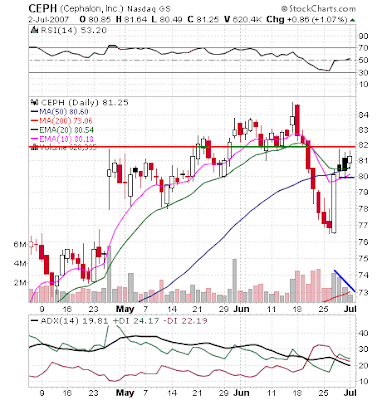This screenshot has width=382, height=400.
Task: Click the MA(200) 73.06 legend entry
Action: [x=62, y=121]
